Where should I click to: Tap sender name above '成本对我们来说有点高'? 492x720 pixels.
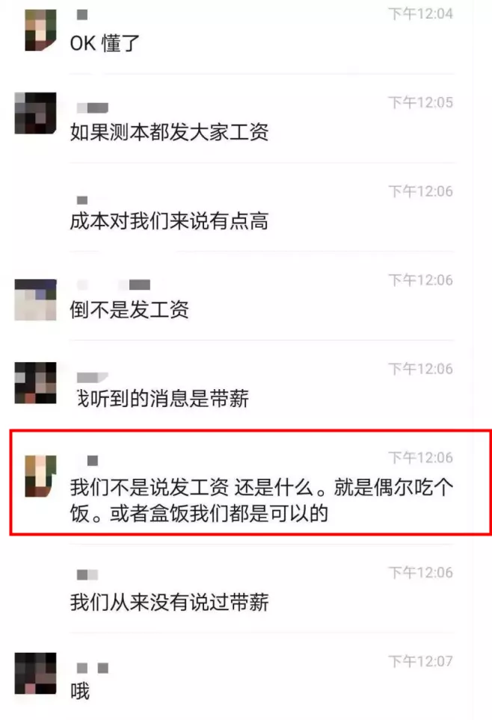(82, 200)
